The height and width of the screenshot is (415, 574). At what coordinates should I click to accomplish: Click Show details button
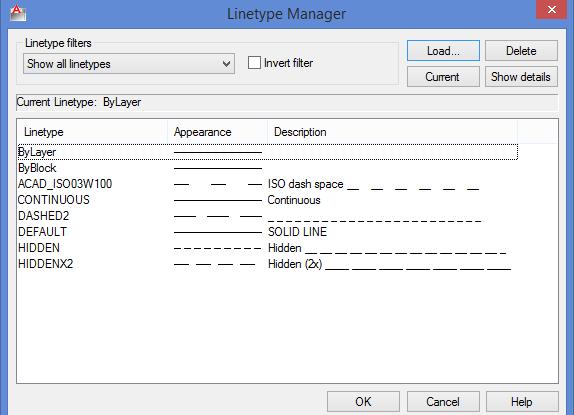click(521, 77)
